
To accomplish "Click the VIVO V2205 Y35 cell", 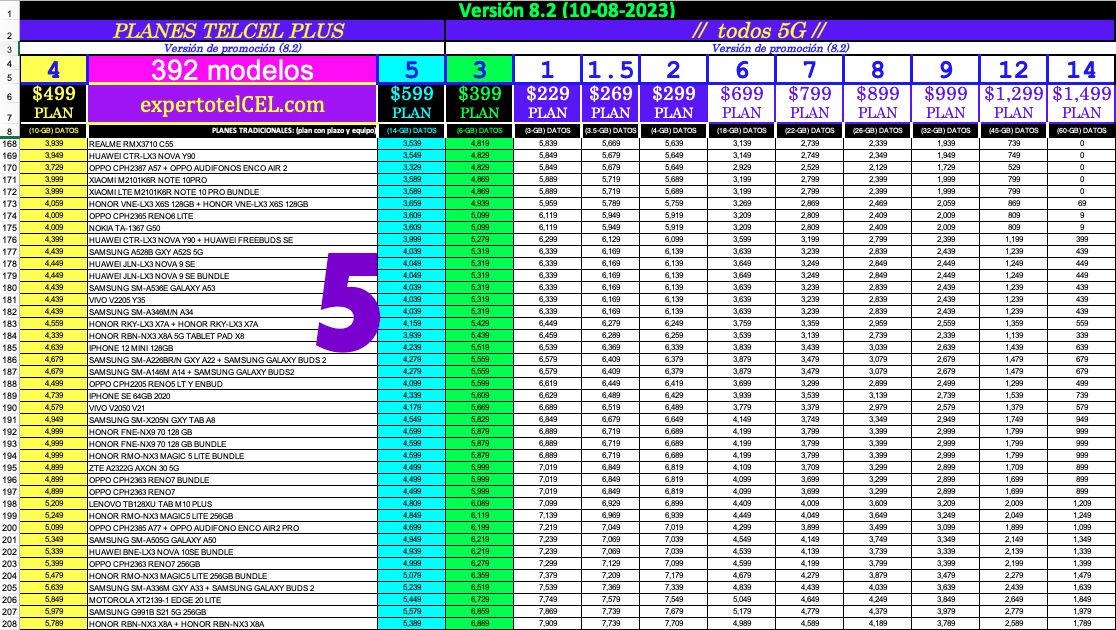I will 232,300.
